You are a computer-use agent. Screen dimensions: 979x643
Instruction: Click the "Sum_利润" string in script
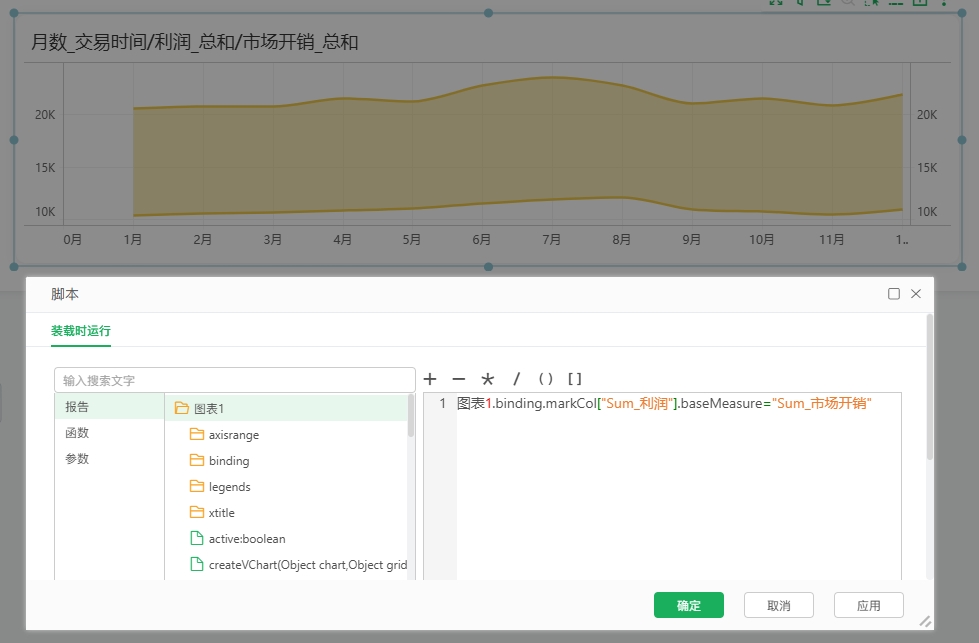coord(637,403)
